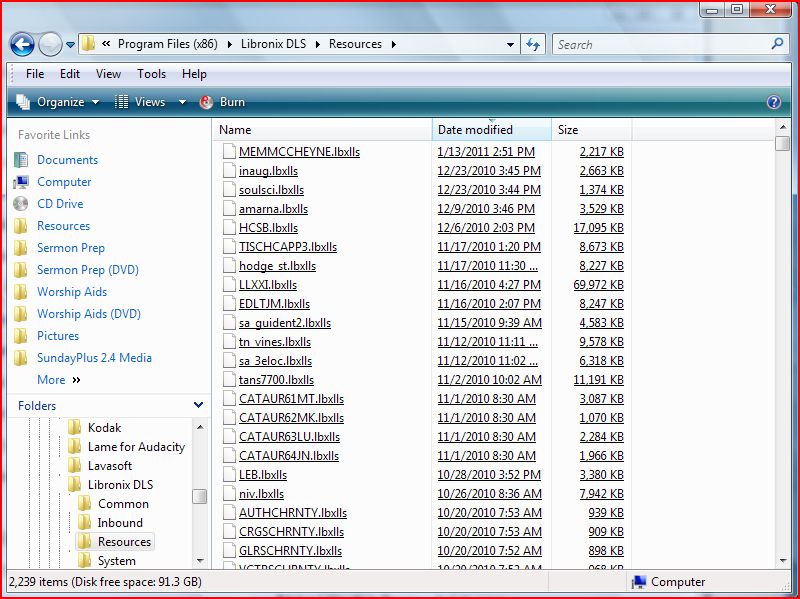This screenshot has height=599, width=800.
Task: Select the Kodak folder in tree
Action: pyautogui.click(x=105, y=428)
